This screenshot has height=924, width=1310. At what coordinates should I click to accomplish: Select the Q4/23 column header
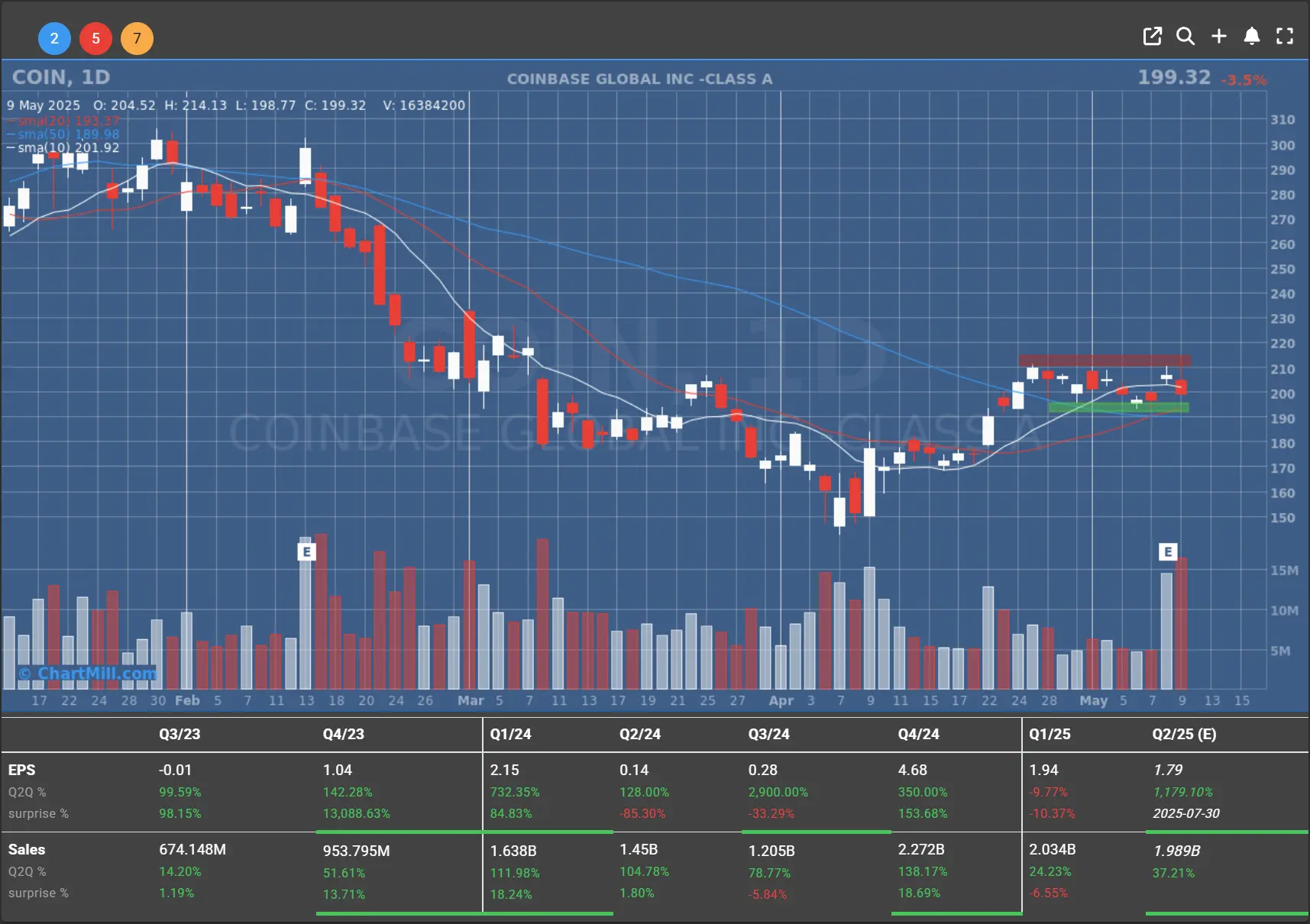344,734
